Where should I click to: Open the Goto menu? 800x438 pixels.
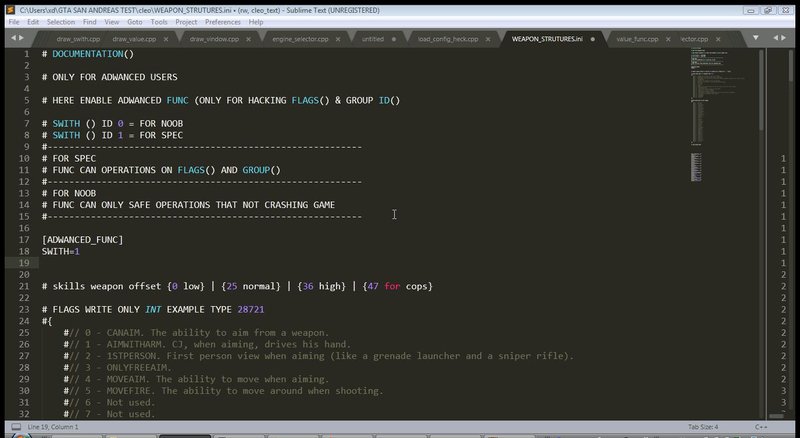pos(135,22)
